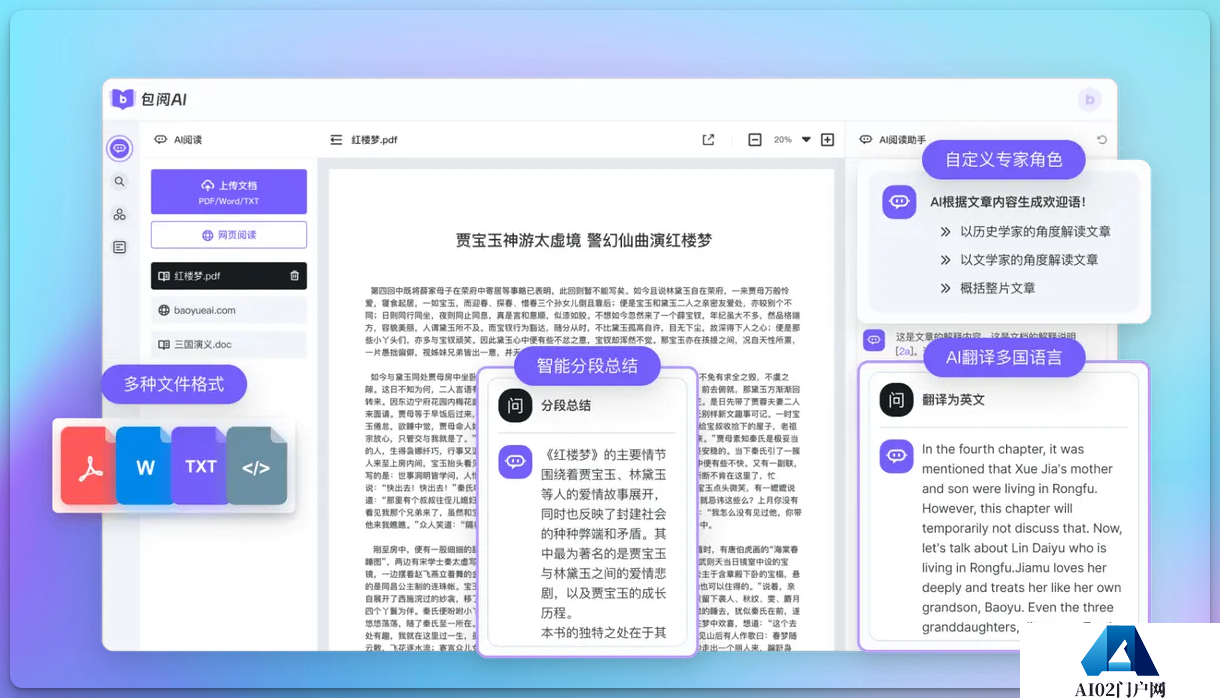The image size is (1220, 698).
Task: Open the three-circles icon in the left sidebar
Action: [120, 215]
